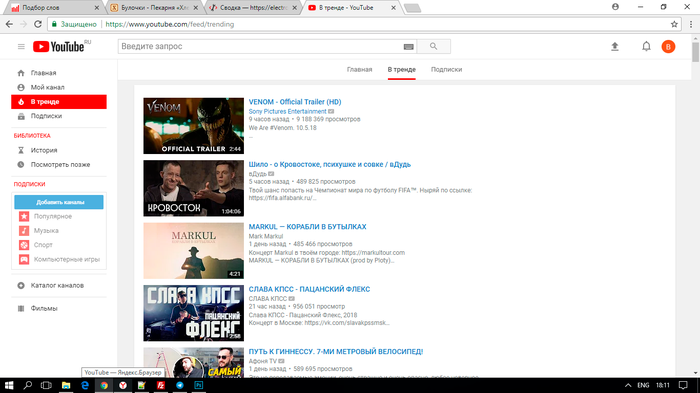Open the notifications bell
The width and height of the screenshot is (700, 393).
[646, 46]
